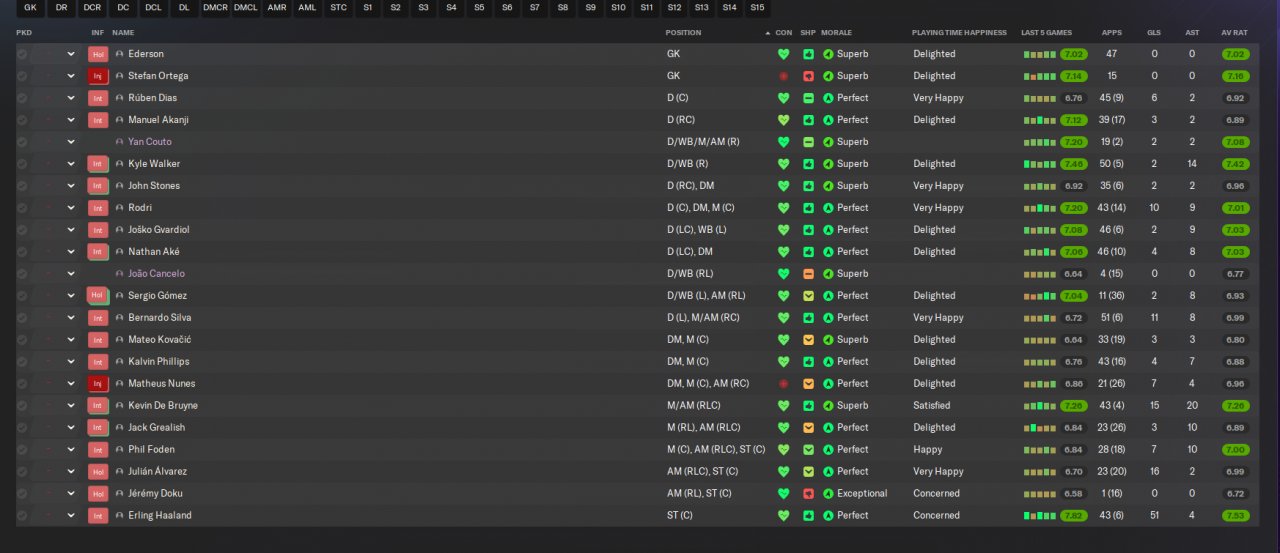The height and width of the screenshot is (553, 1280).
Task: Click Kyle Walker's 7.46 last game rating
Action: 1074,164
